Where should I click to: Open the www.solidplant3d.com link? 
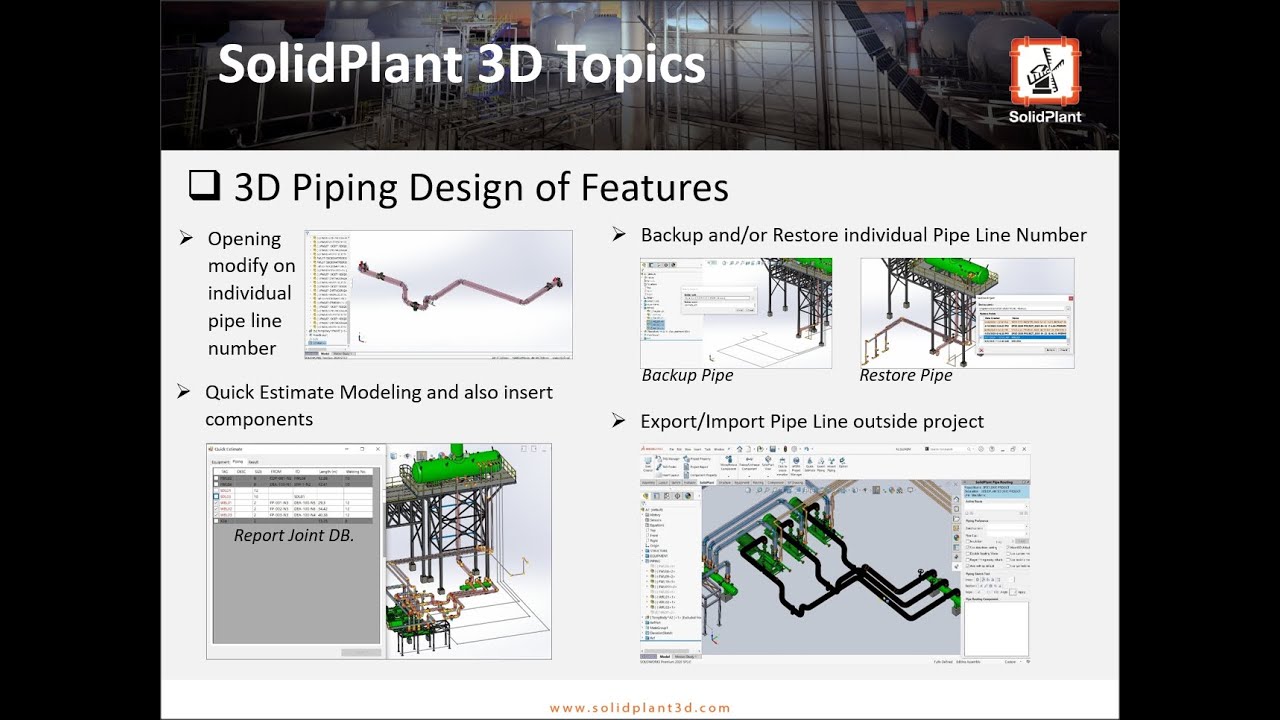coord(640,708)
